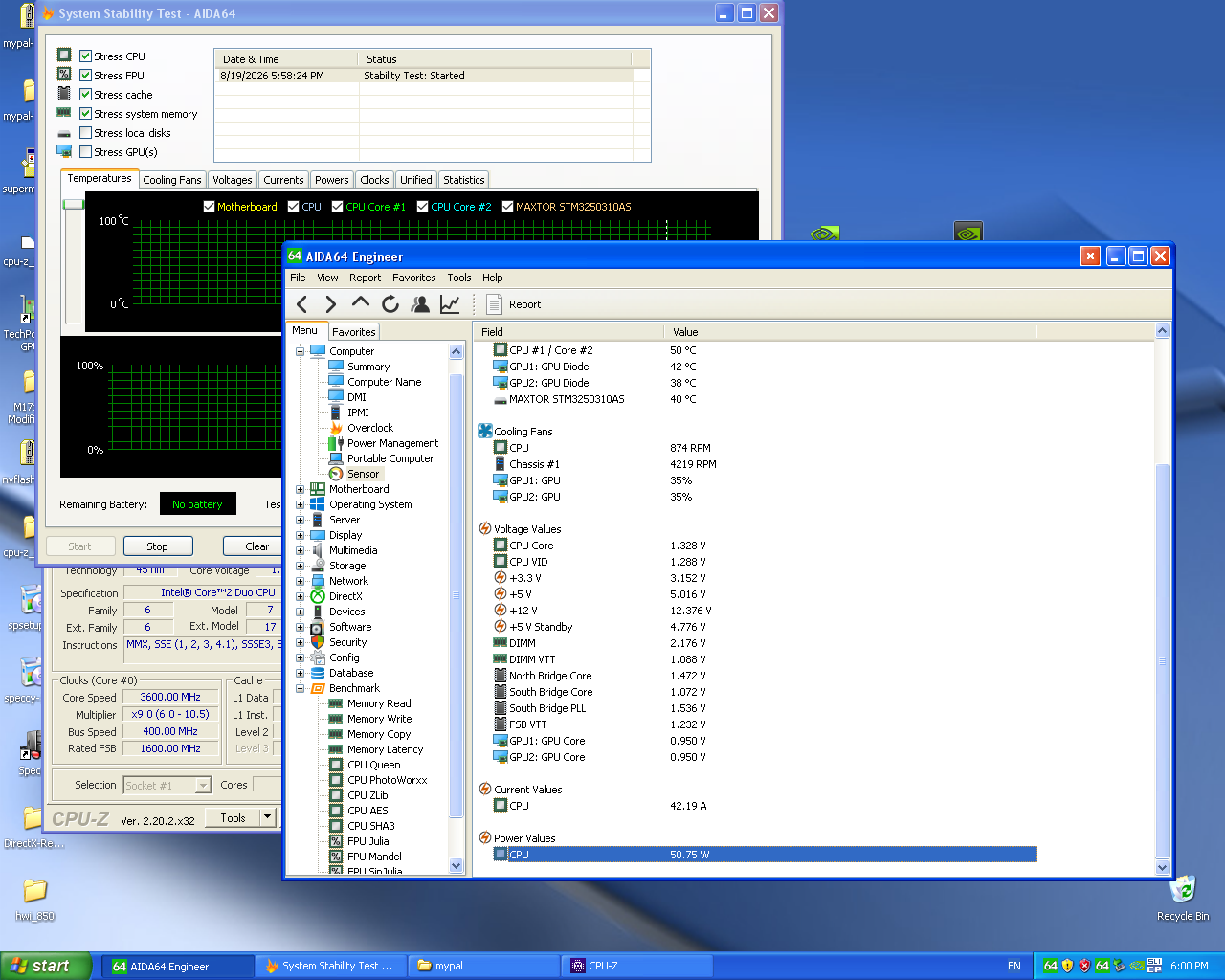The image size is (1225, 980).
Task: Toggle Stress cache checkbox
Action: click(86, 95)
